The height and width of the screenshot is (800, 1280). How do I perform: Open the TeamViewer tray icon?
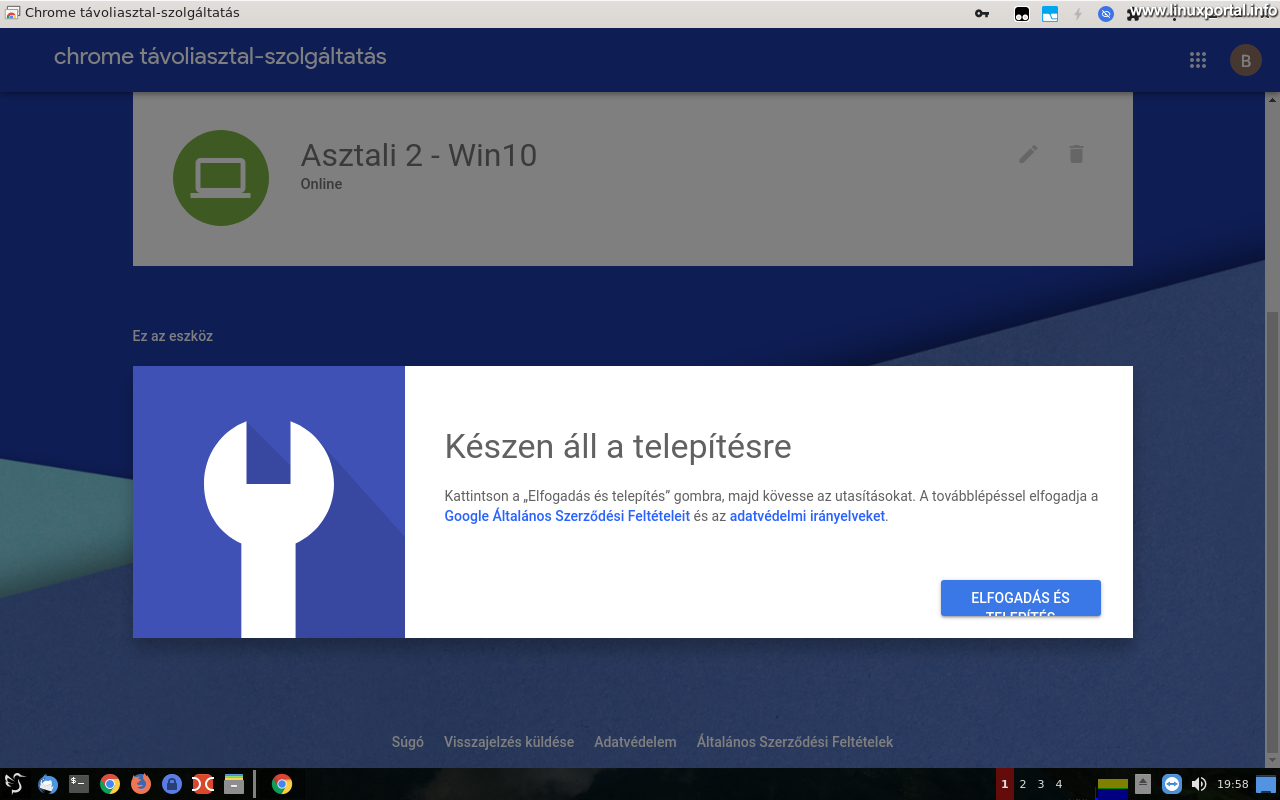click(1172, 784)
